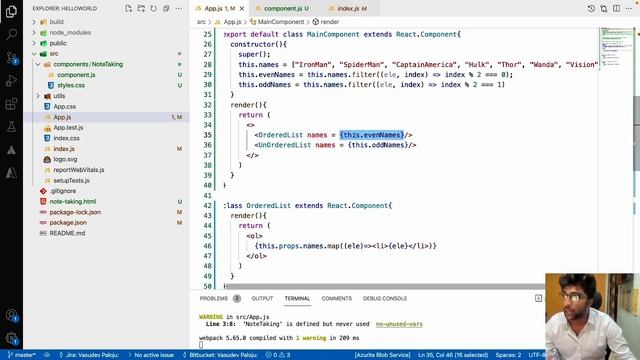640x360 pixels.
Task: Split the editor to the right
Action: (x=616, y=8)
